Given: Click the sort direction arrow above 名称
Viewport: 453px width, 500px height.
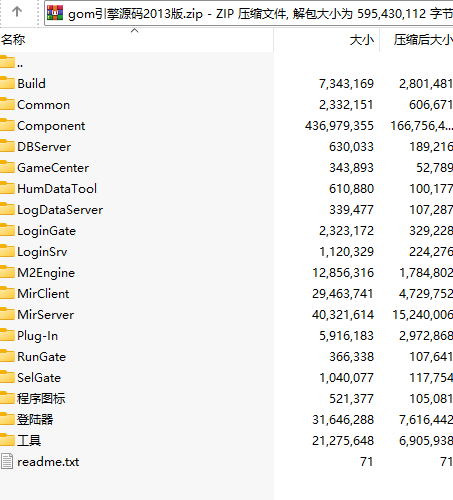Looking at the screenshot, I should [x=134, y=31].
